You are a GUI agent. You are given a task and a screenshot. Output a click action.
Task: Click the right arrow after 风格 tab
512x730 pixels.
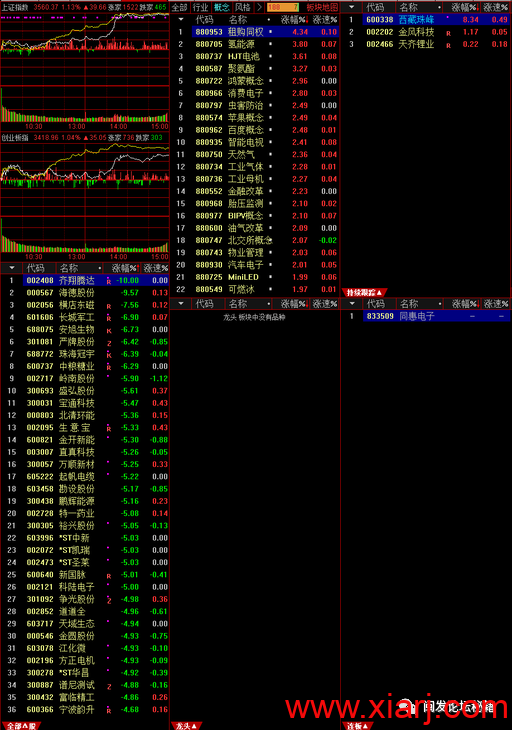(x=259, y=7)
